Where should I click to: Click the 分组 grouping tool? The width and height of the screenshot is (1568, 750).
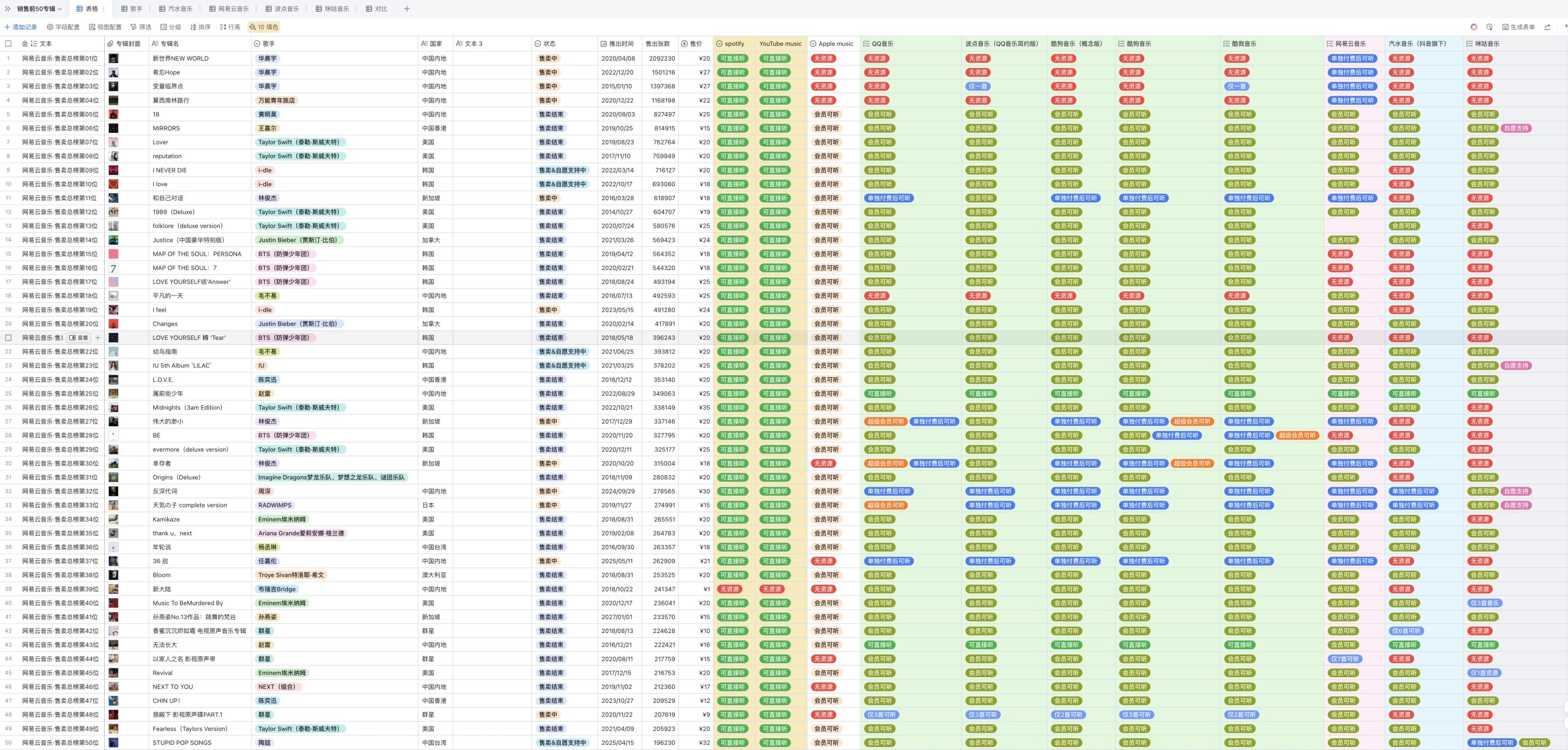click(x=170, y=27)
